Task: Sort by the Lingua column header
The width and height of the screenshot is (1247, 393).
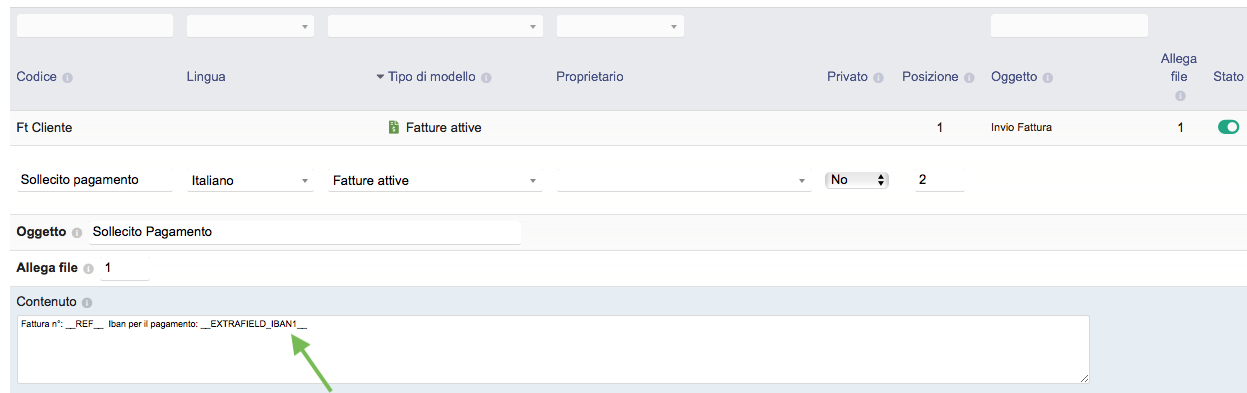Action: point(206,77)
